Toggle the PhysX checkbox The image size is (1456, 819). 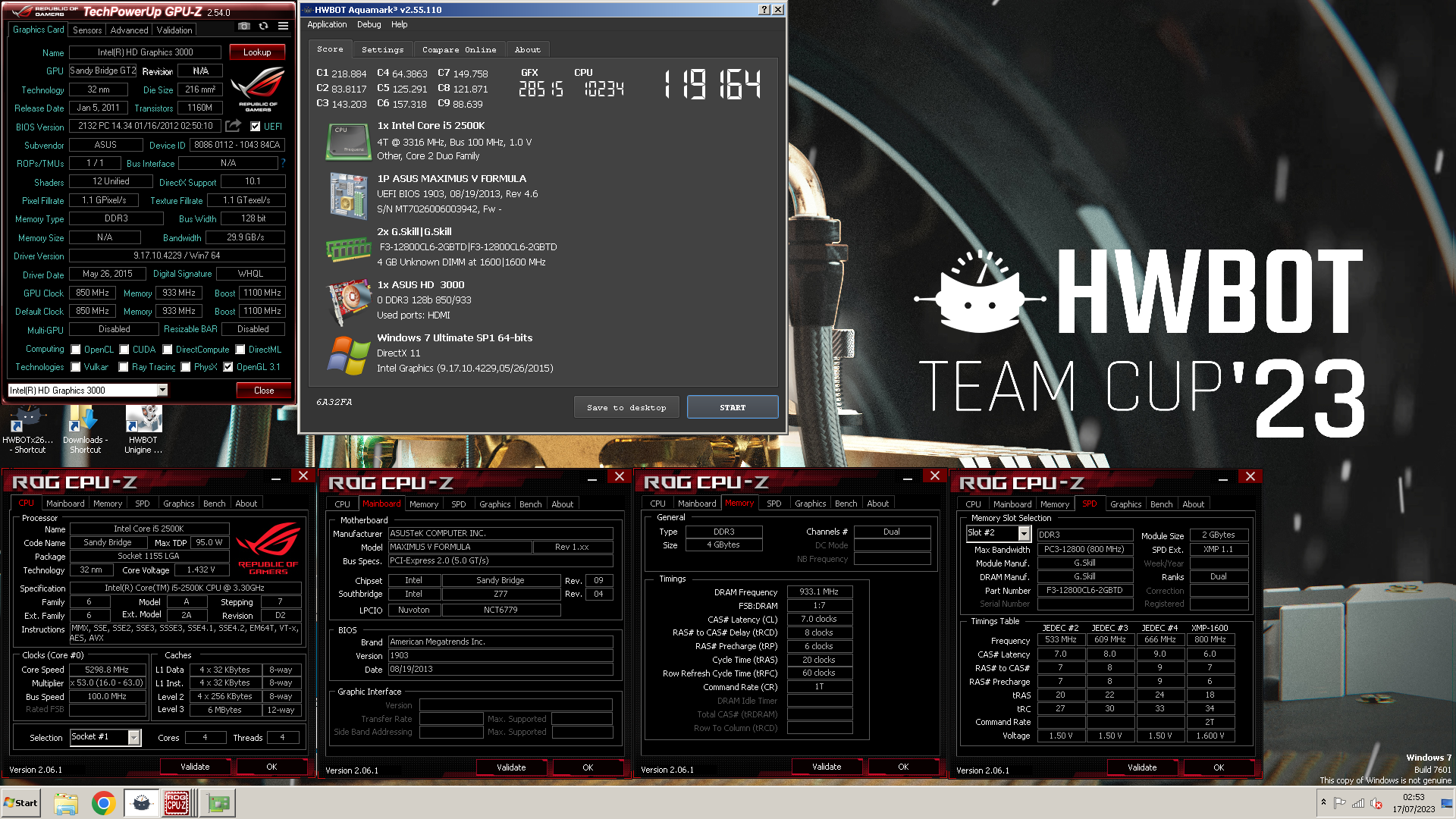[x=186, y=367]
